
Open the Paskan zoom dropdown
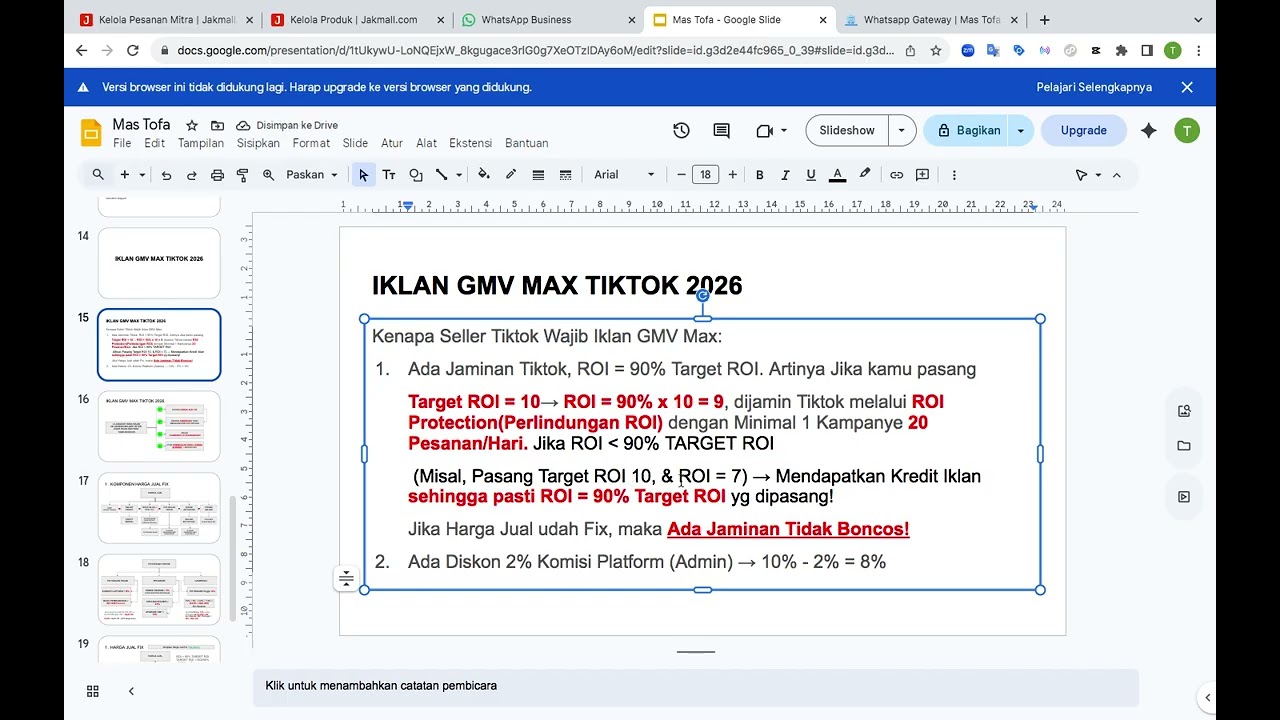(x=312, y=175)
